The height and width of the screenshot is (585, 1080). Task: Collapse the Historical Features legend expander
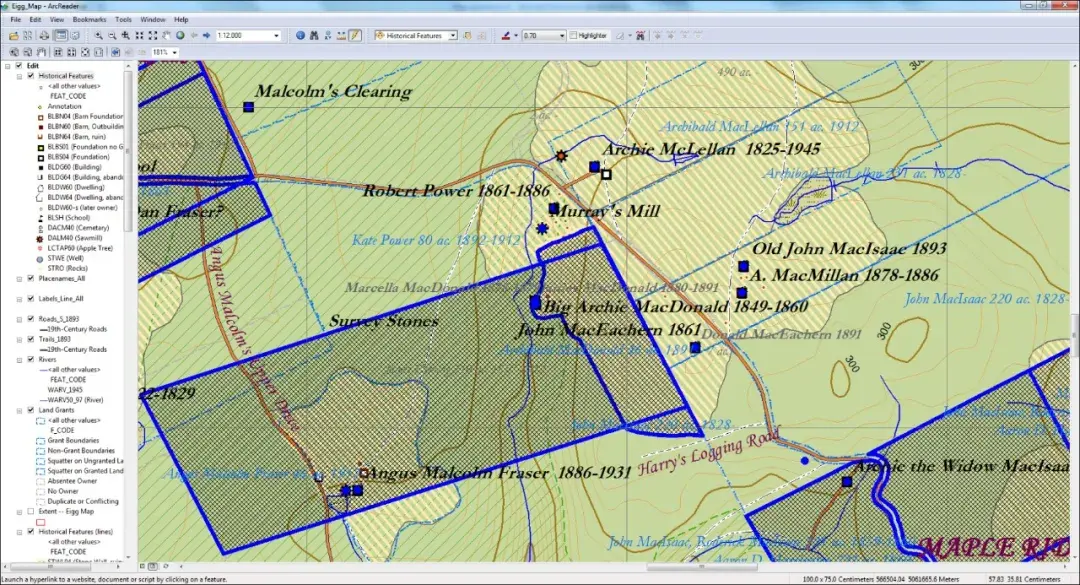[19, 77]
